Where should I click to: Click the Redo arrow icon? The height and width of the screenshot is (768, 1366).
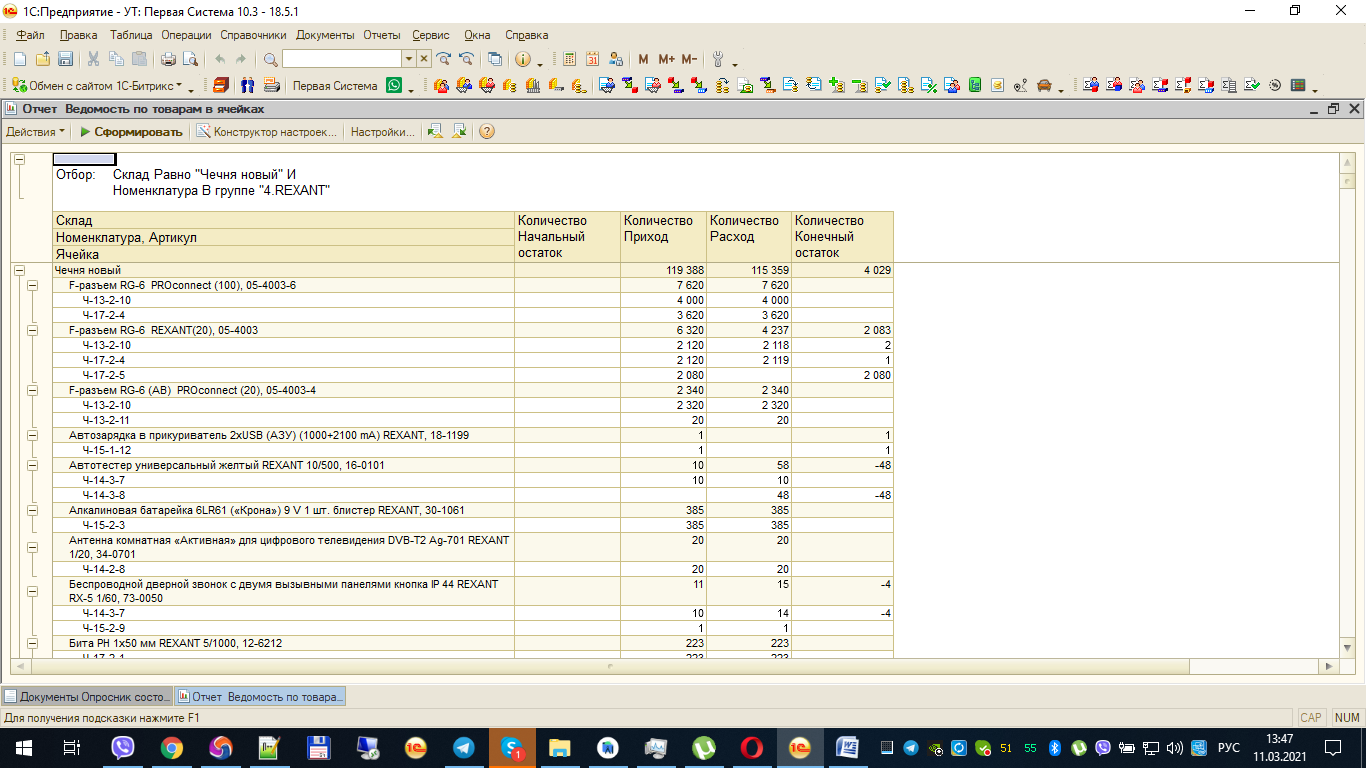[241, 59]
